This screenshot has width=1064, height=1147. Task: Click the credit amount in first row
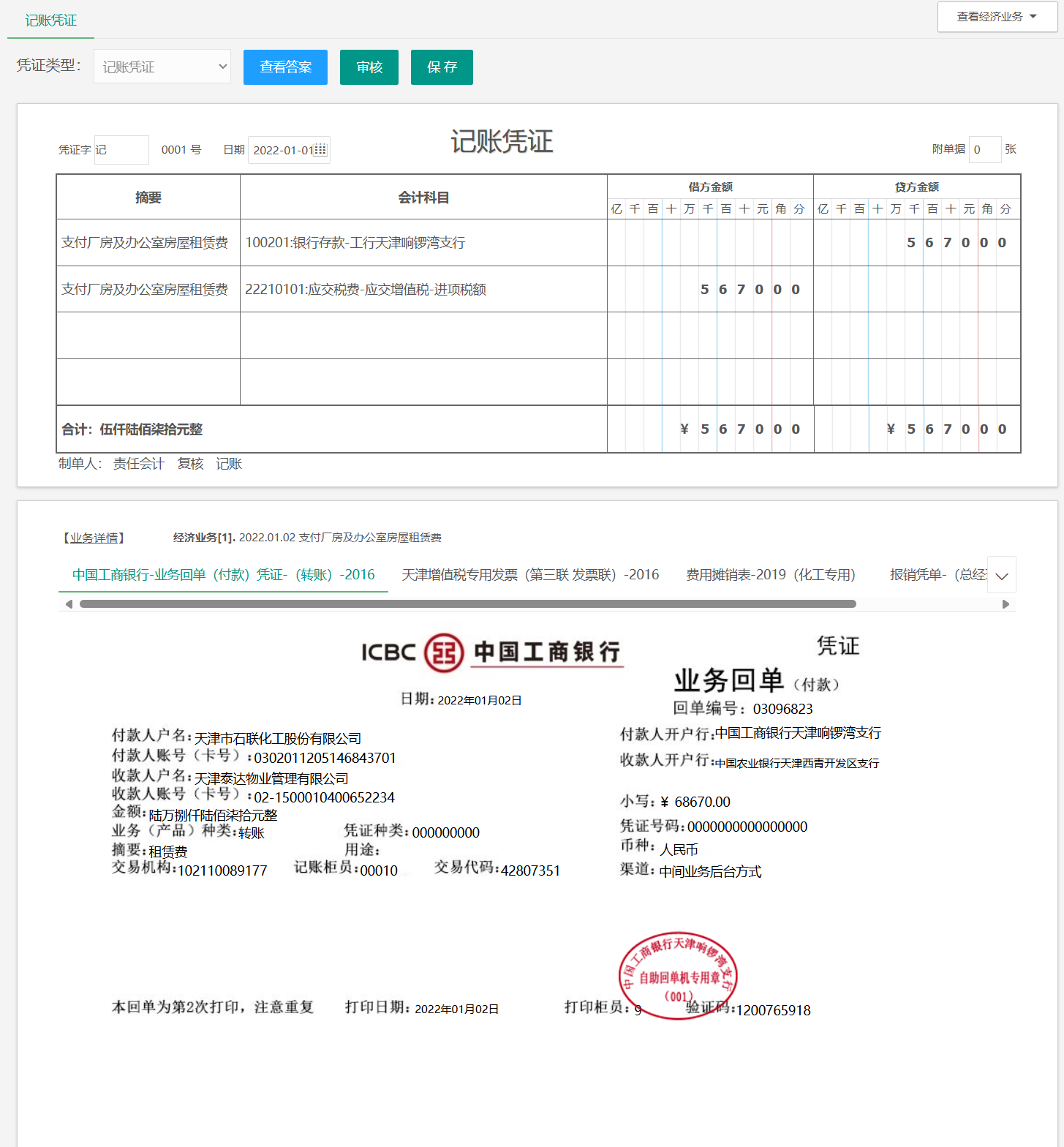917,243
